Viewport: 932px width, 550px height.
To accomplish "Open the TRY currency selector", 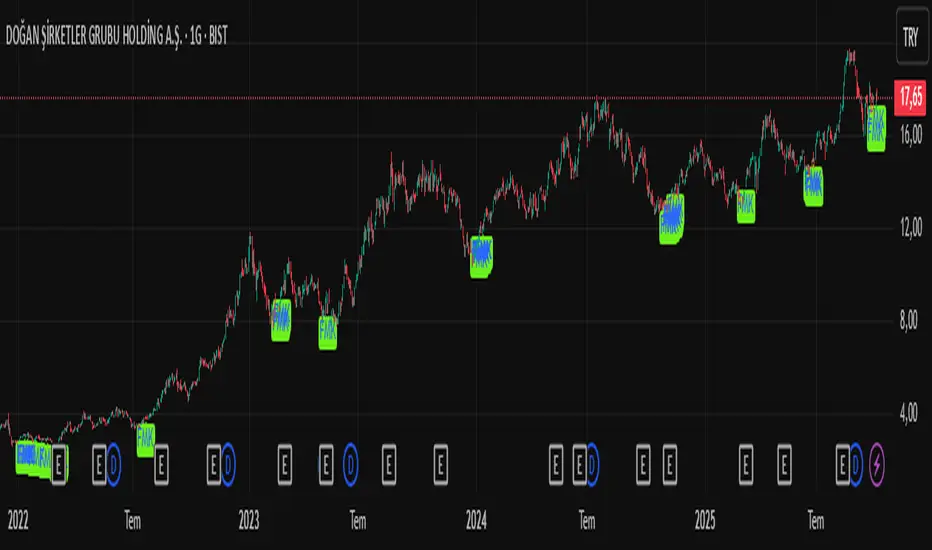I will 912,36.
